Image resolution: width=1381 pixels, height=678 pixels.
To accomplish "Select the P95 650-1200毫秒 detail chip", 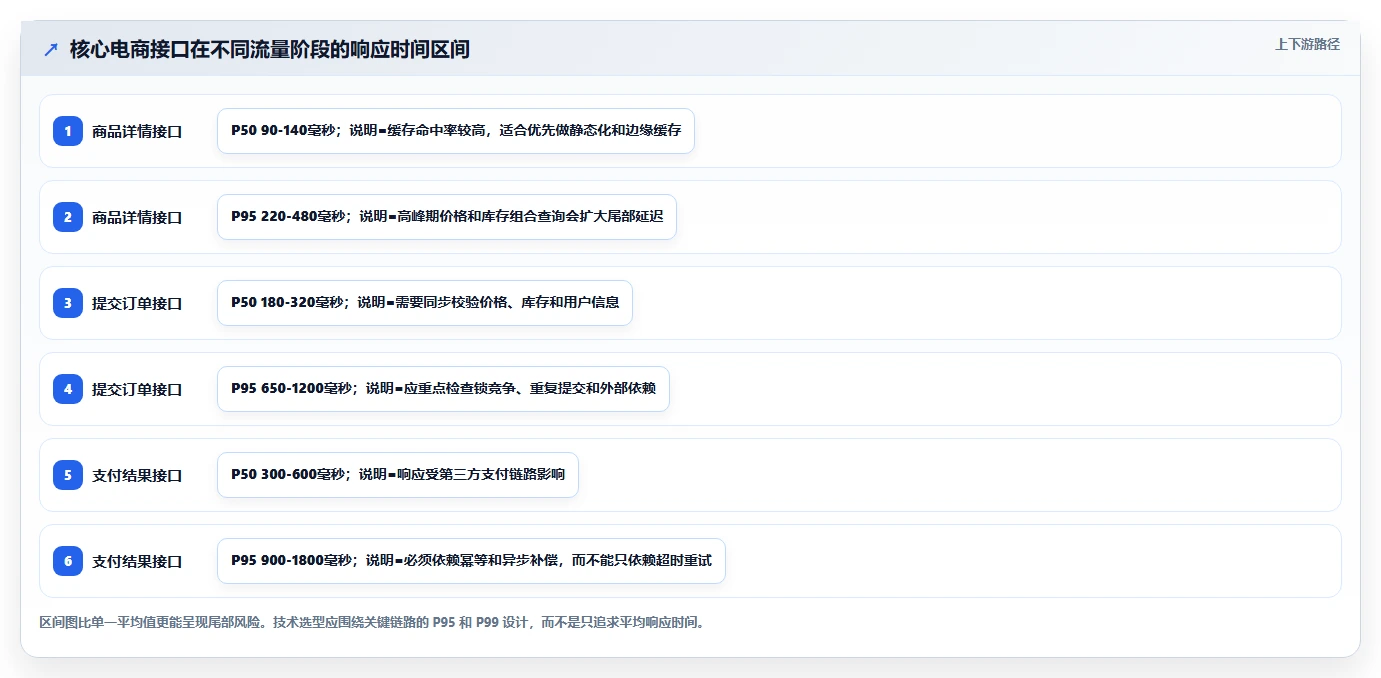I will coord(443,389).
